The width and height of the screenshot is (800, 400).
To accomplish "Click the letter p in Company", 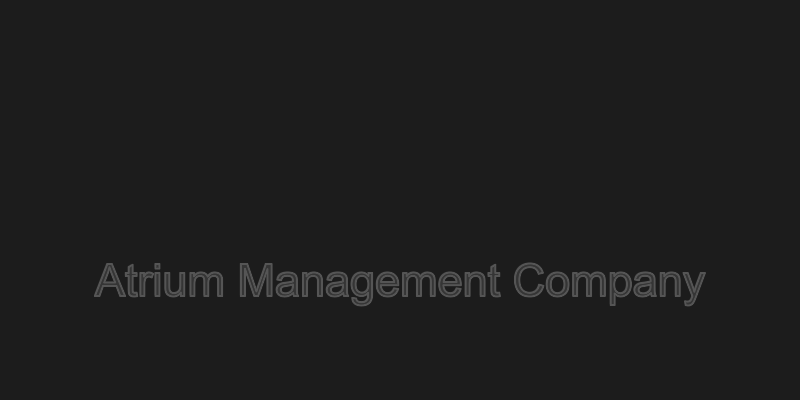I will 620,288.
